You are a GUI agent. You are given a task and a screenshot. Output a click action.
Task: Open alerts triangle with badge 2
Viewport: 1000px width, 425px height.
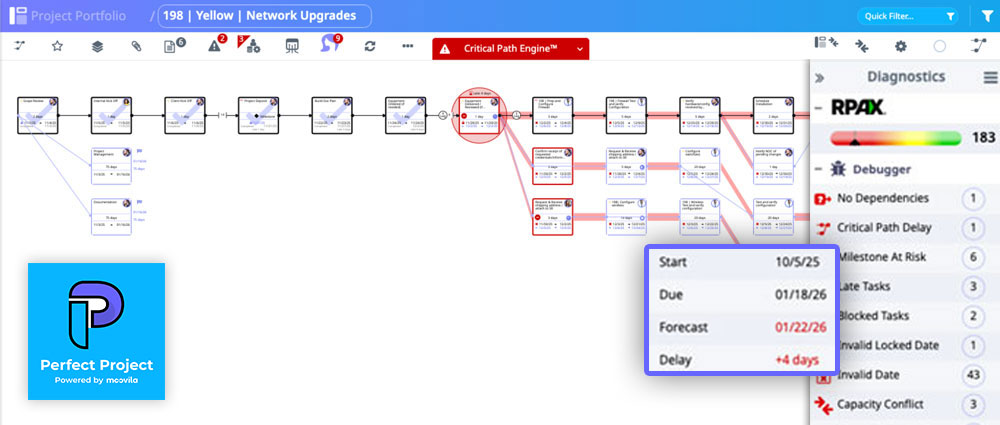tap(217, 45)
